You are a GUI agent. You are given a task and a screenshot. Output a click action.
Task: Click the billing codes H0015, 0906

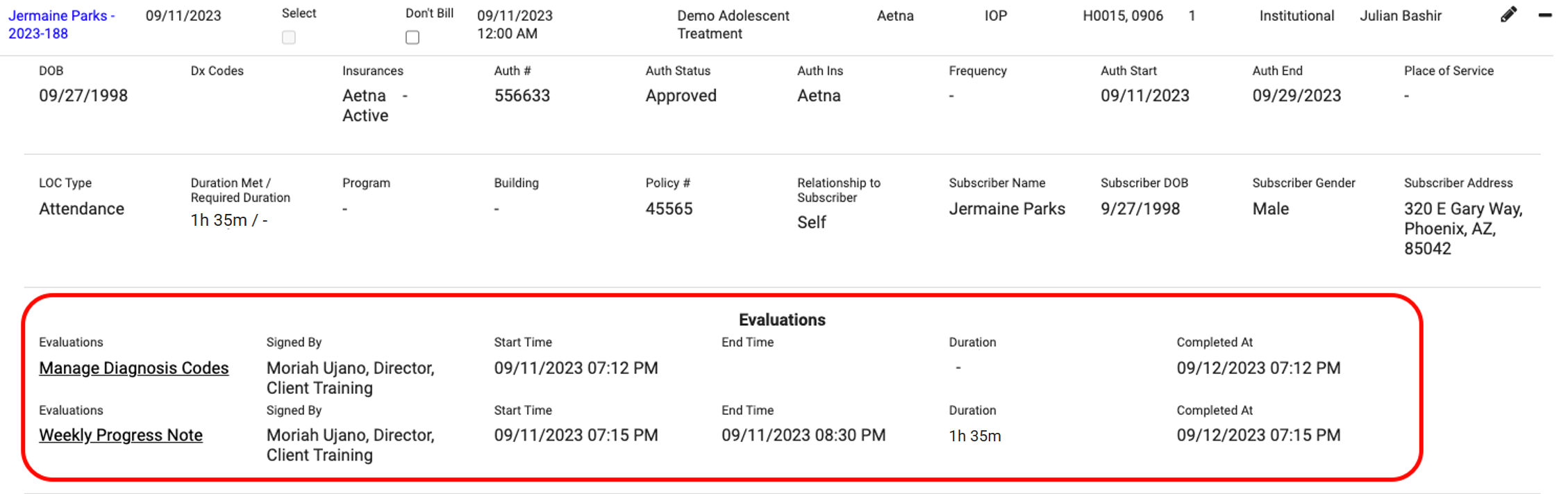point(1122,16)
